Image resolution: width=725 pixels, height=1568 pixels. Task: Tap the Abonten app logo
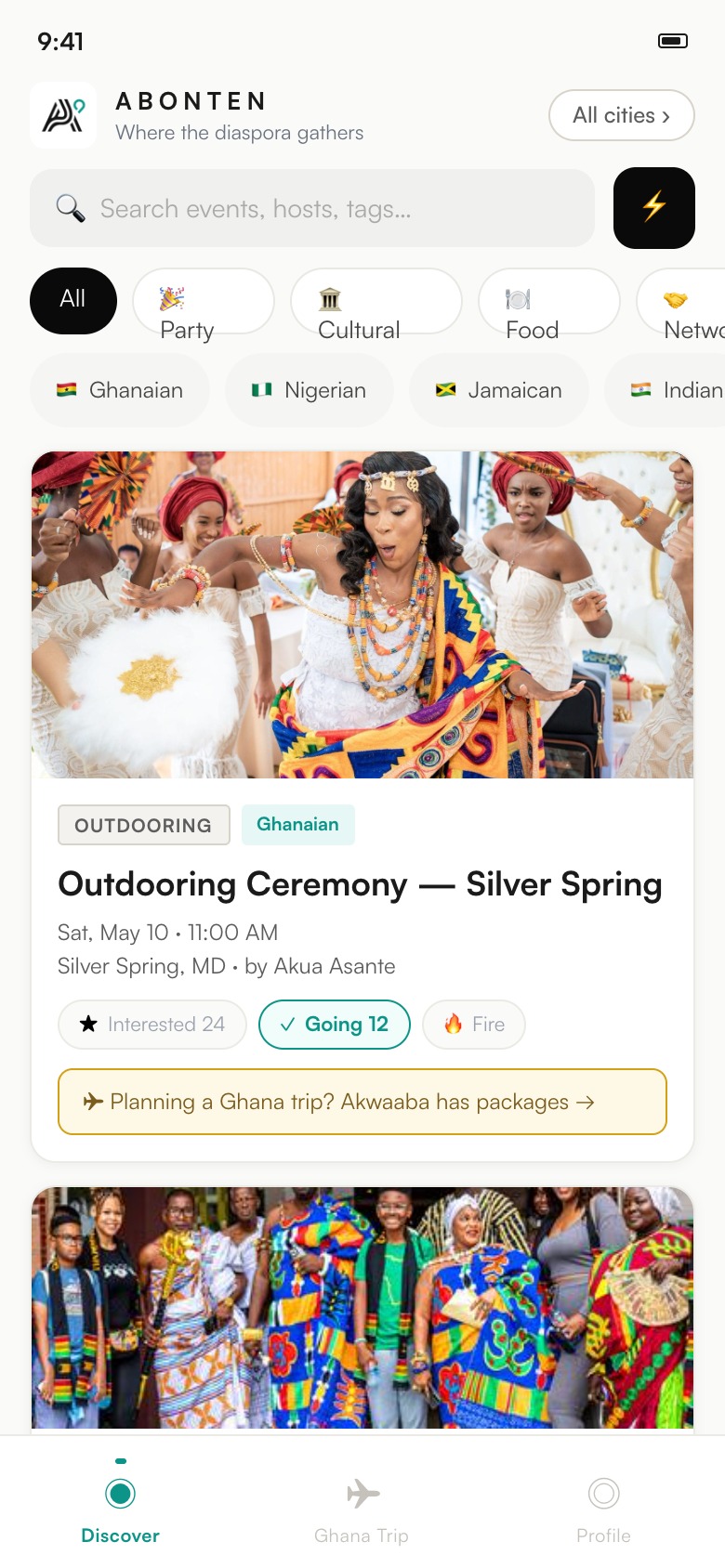click(63, 115)
